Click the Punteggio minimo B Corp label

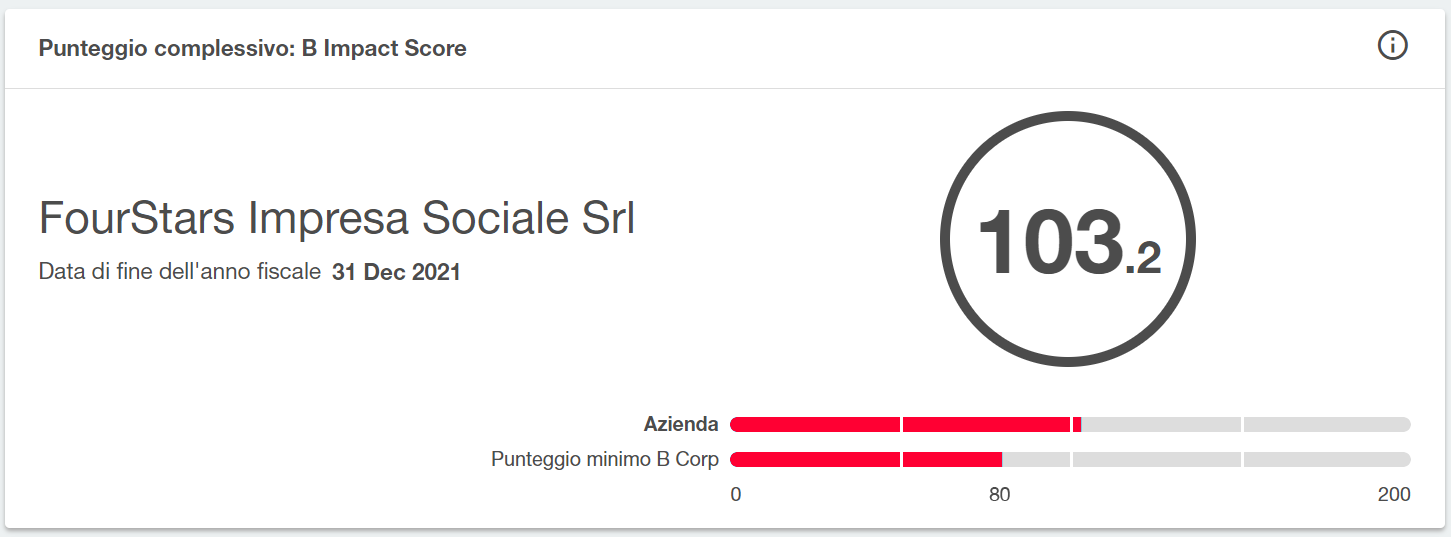coord(605,460)
